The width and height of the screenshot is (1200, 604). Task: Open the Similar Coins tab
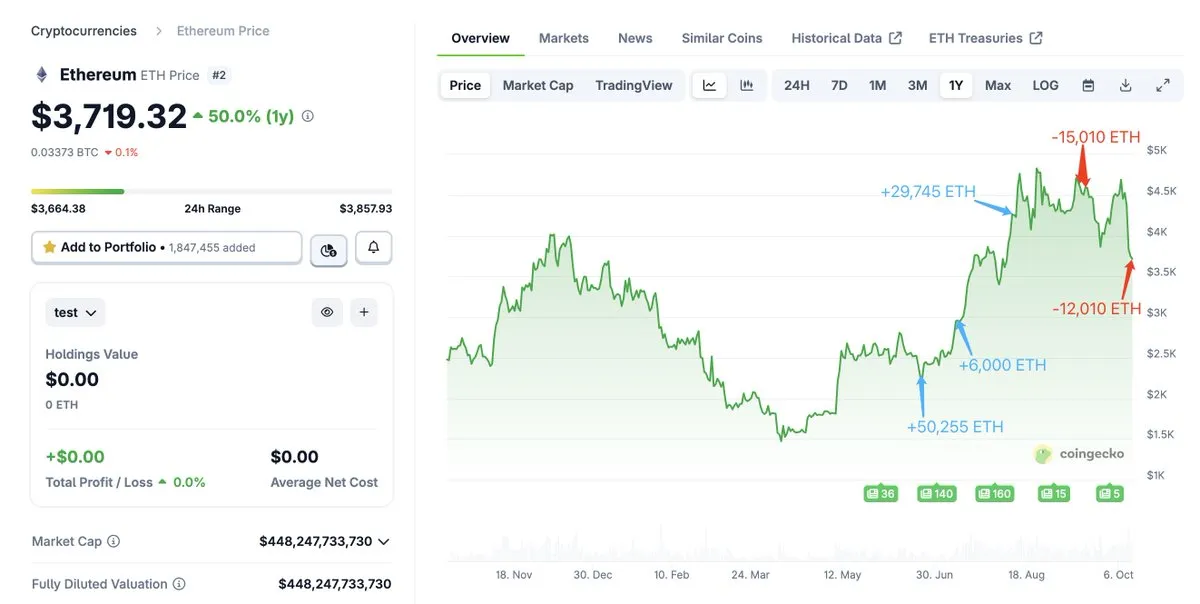click(721, 38)
